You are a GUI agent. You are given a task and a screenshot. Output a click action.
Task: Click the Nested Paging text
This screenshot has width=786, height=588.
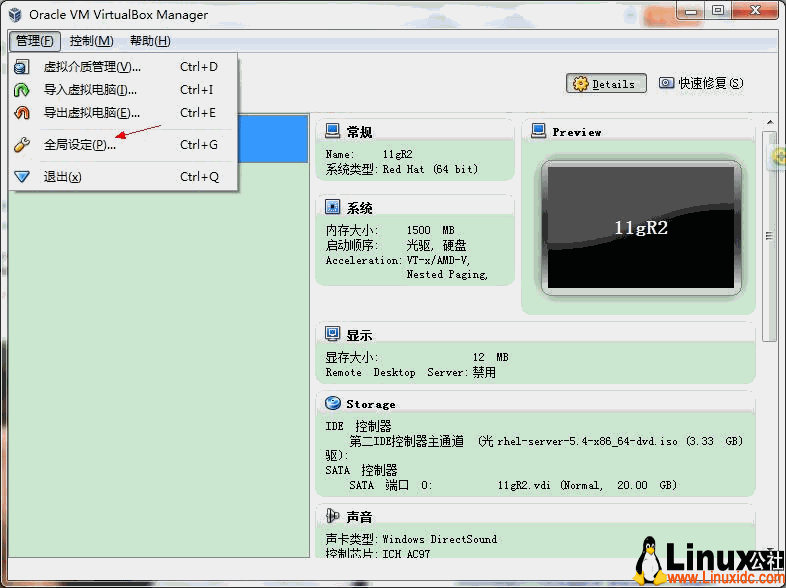[447, 275]
